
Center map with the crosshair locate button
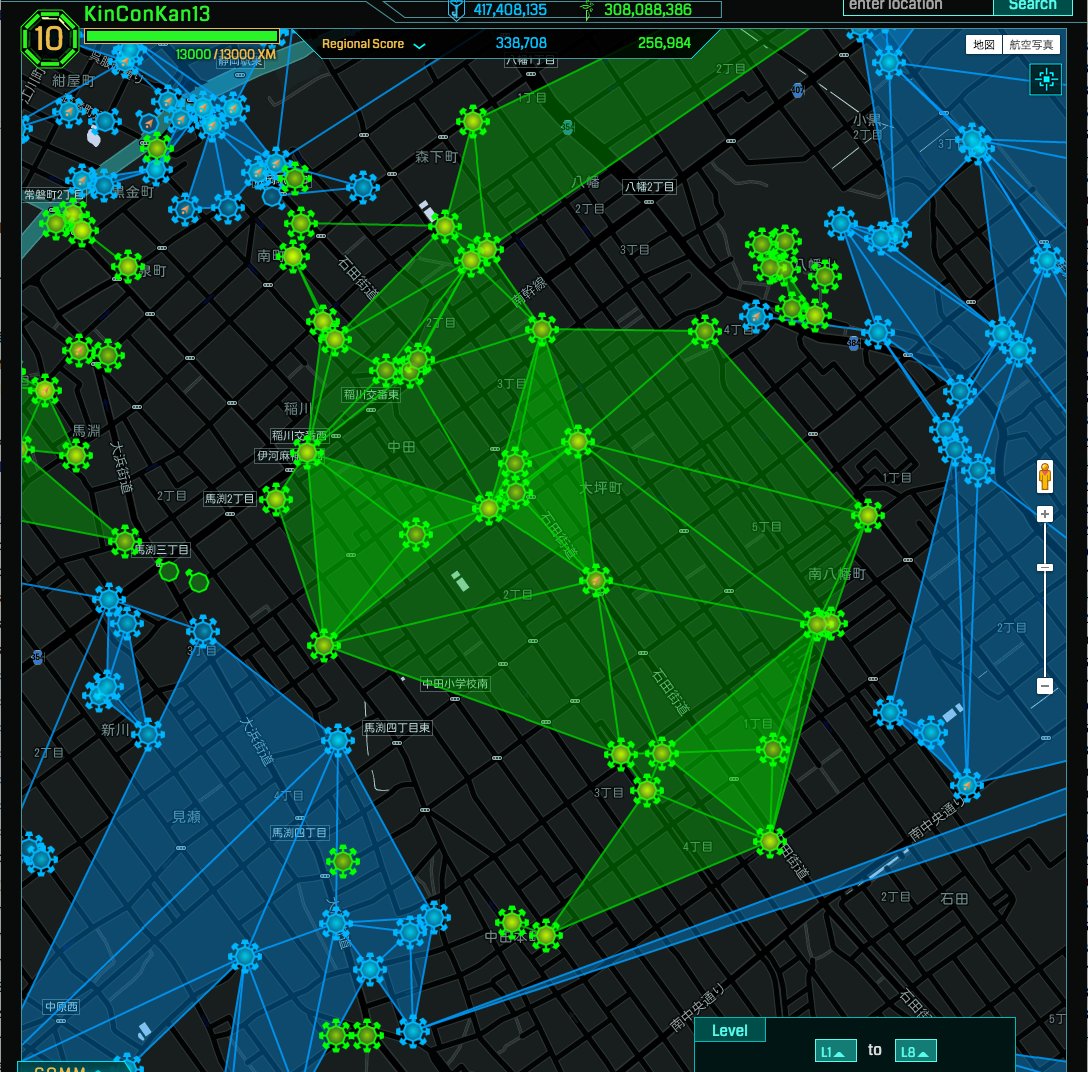(1046, 79)
